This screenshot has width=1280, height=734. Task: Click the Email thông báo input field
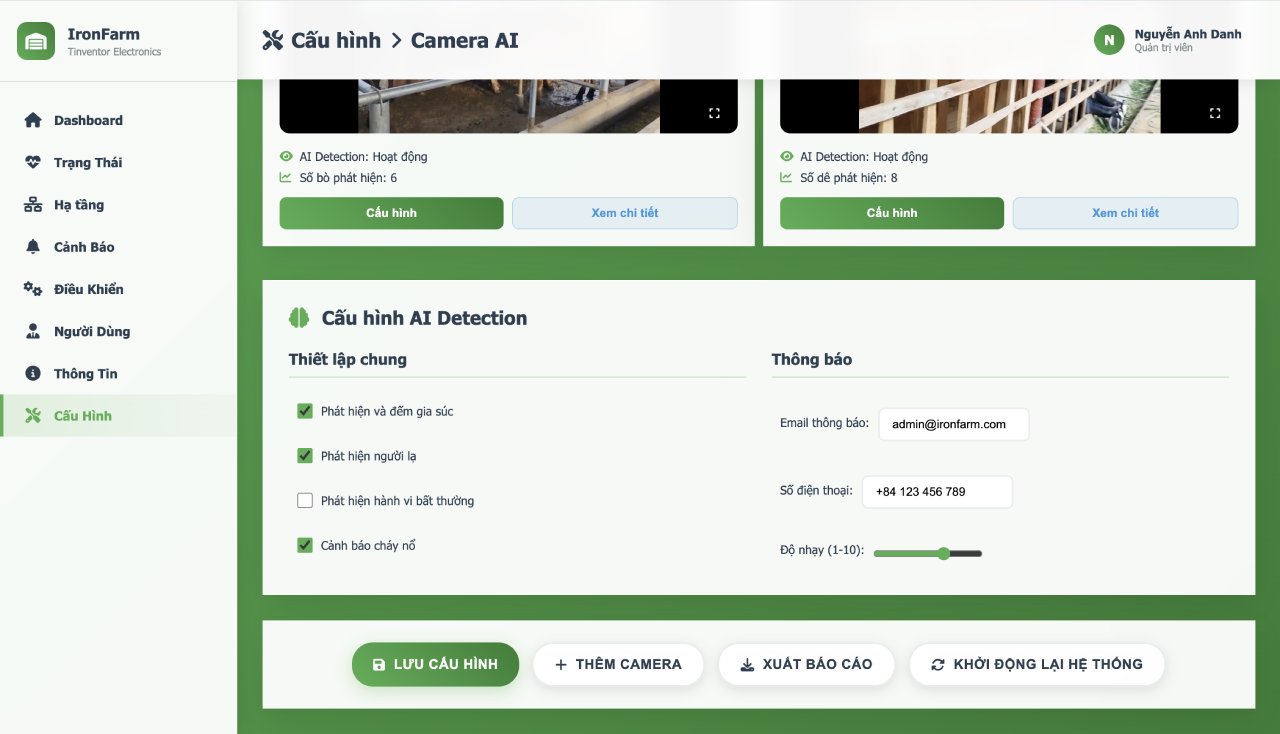click(x=953, y=424)
